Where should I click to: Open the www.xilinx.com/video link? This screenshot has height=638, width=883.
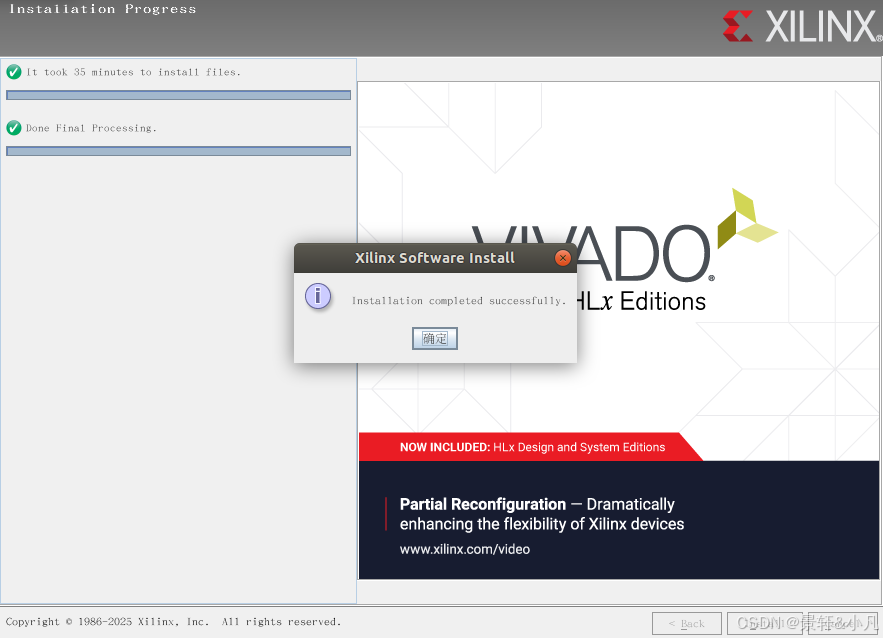coord(465,549)
